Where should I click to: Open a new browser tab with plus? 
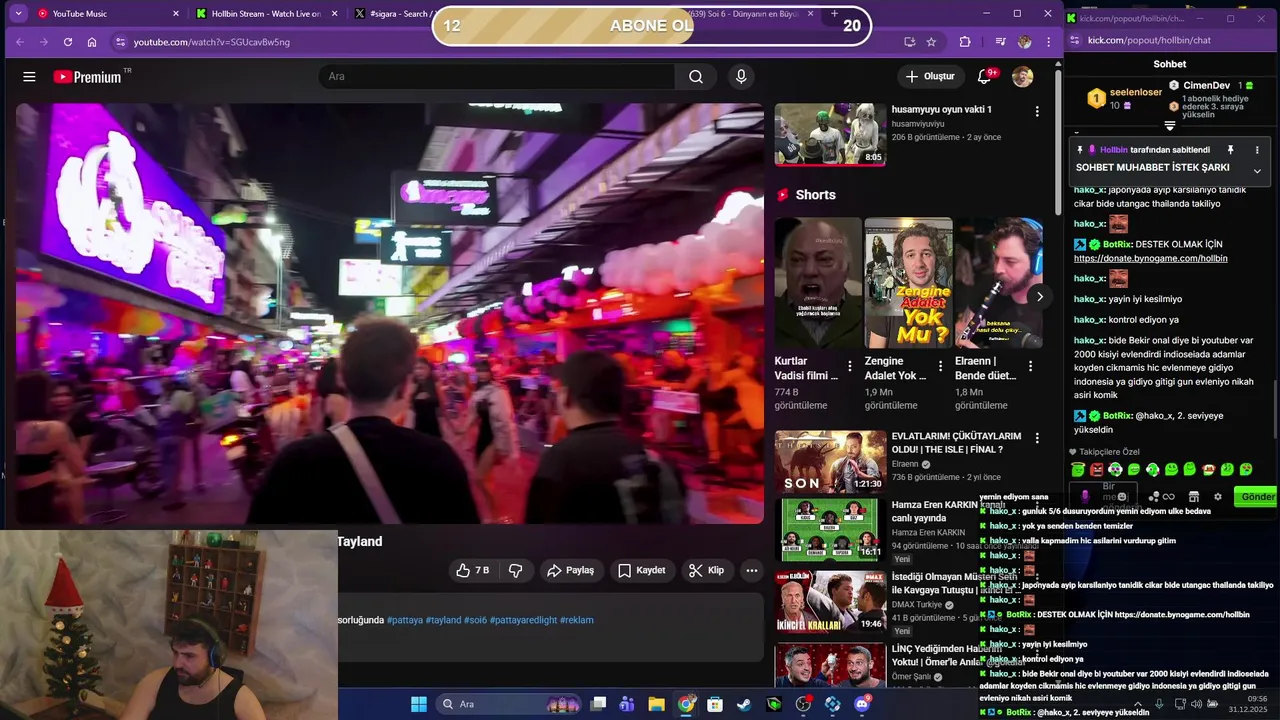tap(835, 14)
